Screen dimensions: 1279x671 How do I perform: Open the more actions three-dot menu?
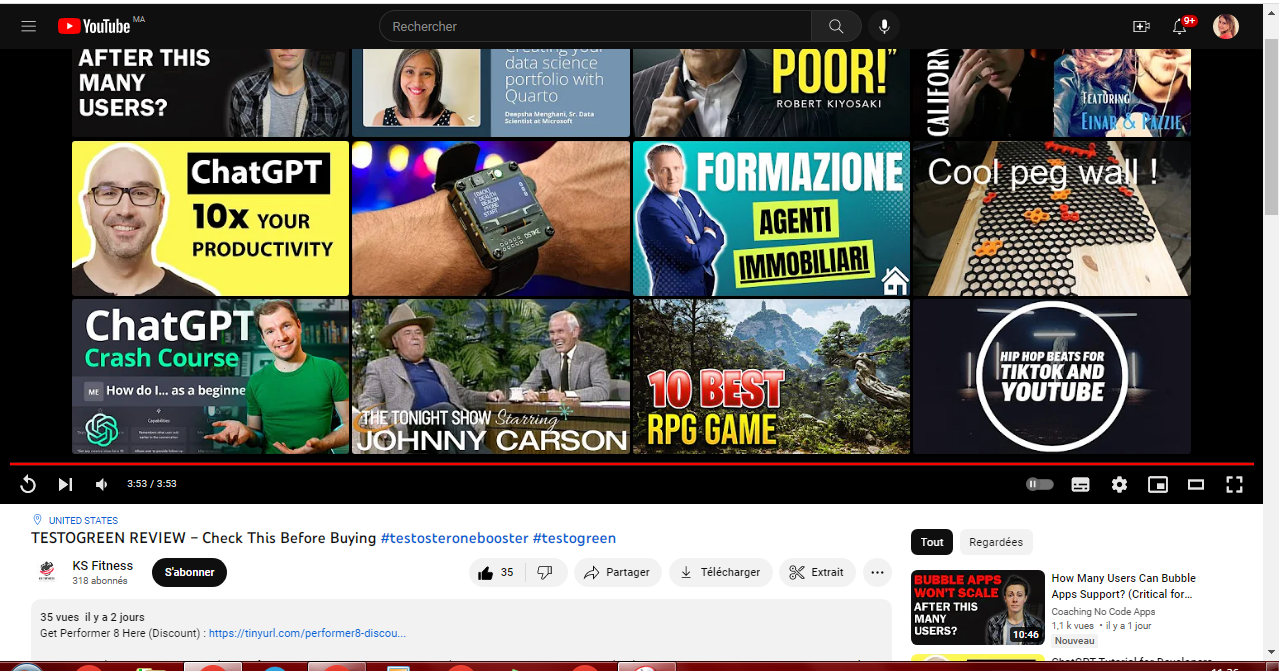coord(877,572)
